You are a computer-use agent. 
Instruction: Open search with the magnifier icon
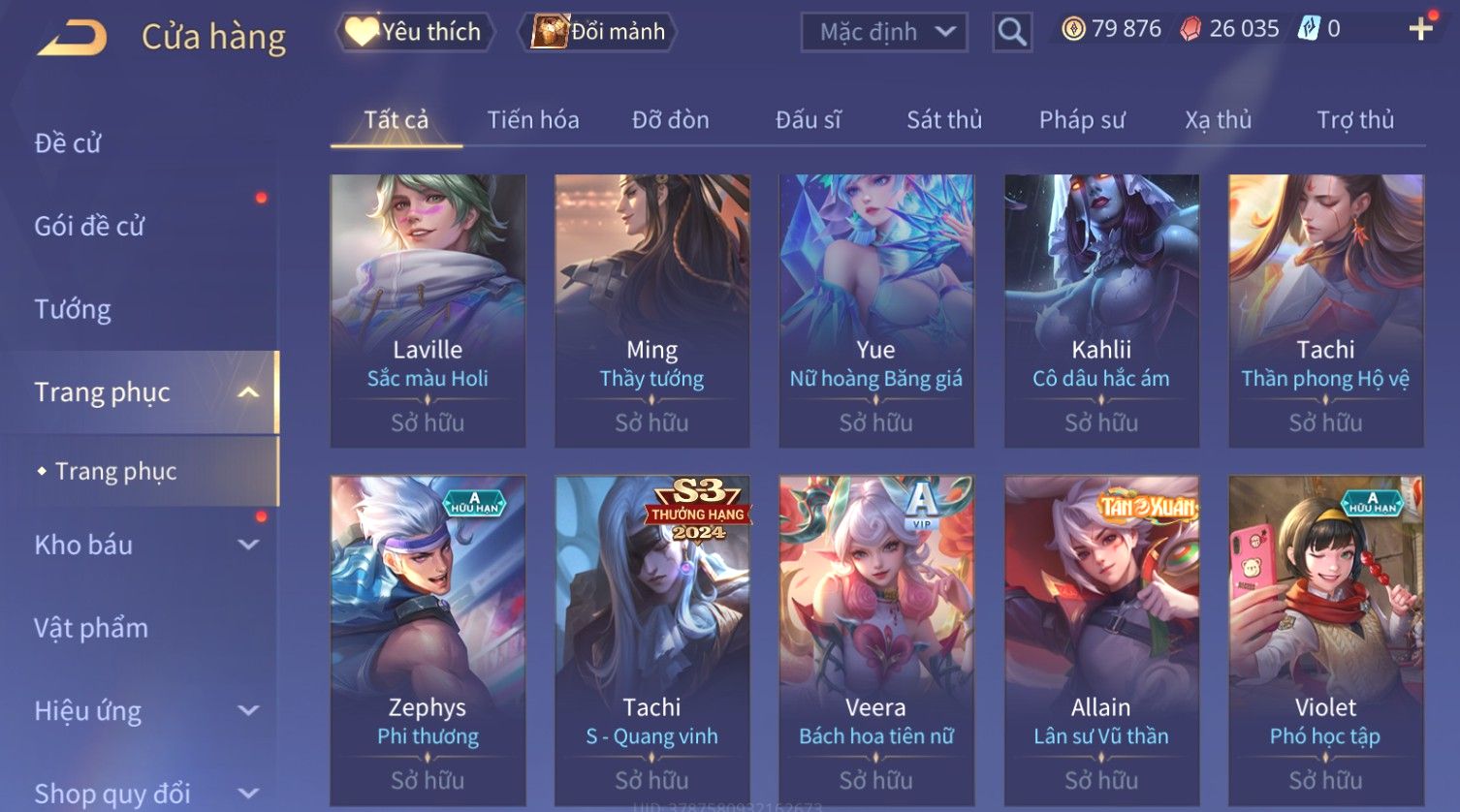click(x=1012, y=32)
